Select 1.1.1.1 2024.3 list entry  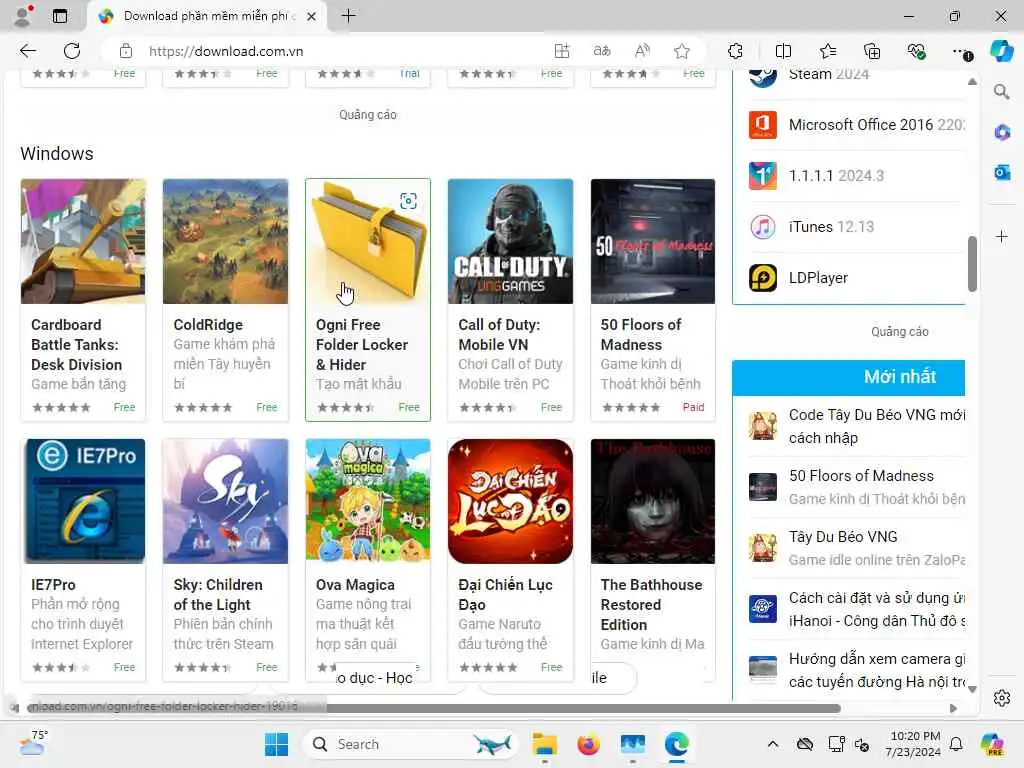tap(856, 176)
